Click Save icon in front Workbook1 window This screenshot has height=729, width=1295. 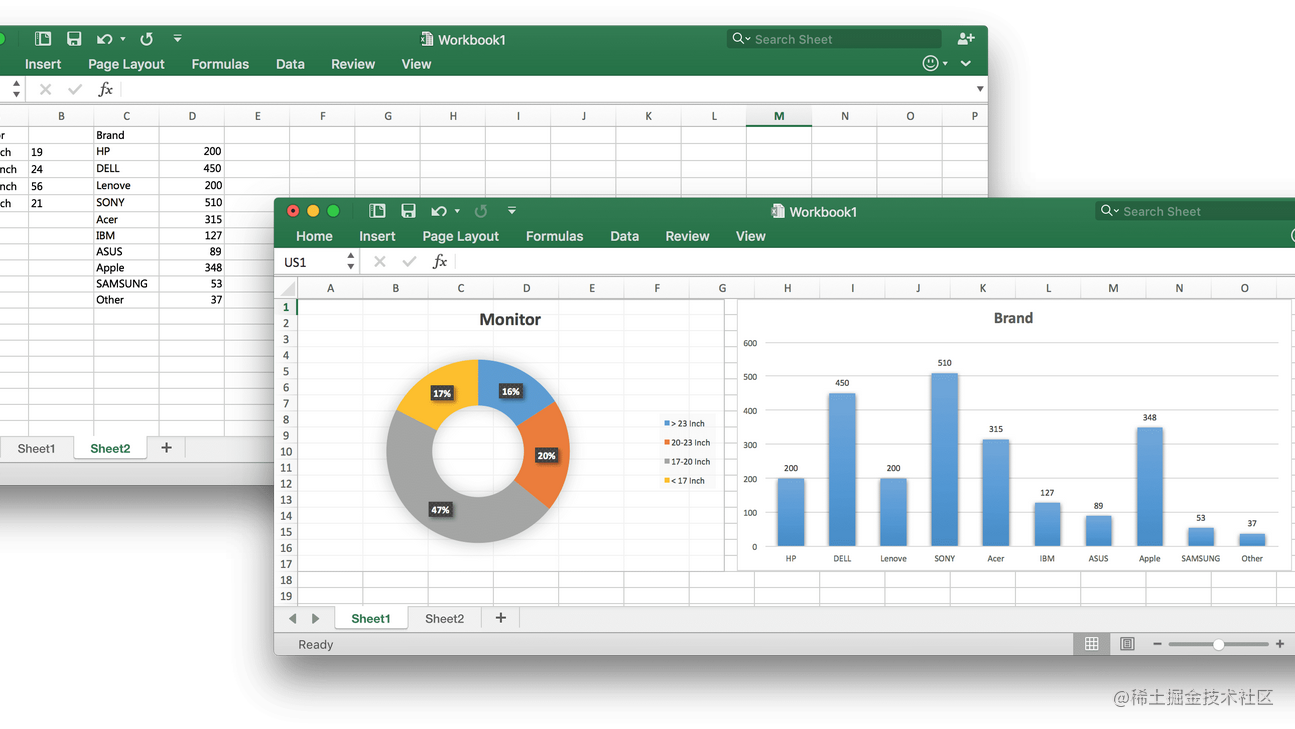coord(408,211)
